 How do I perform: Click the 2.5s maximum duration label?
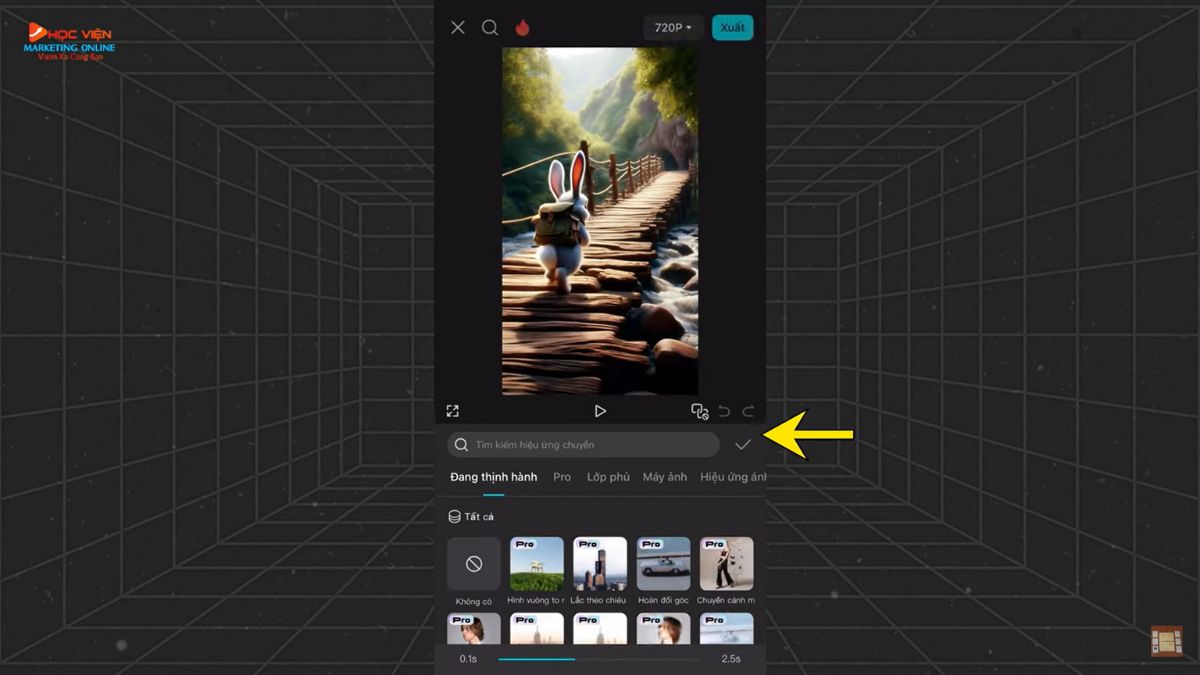coord(731,659)
